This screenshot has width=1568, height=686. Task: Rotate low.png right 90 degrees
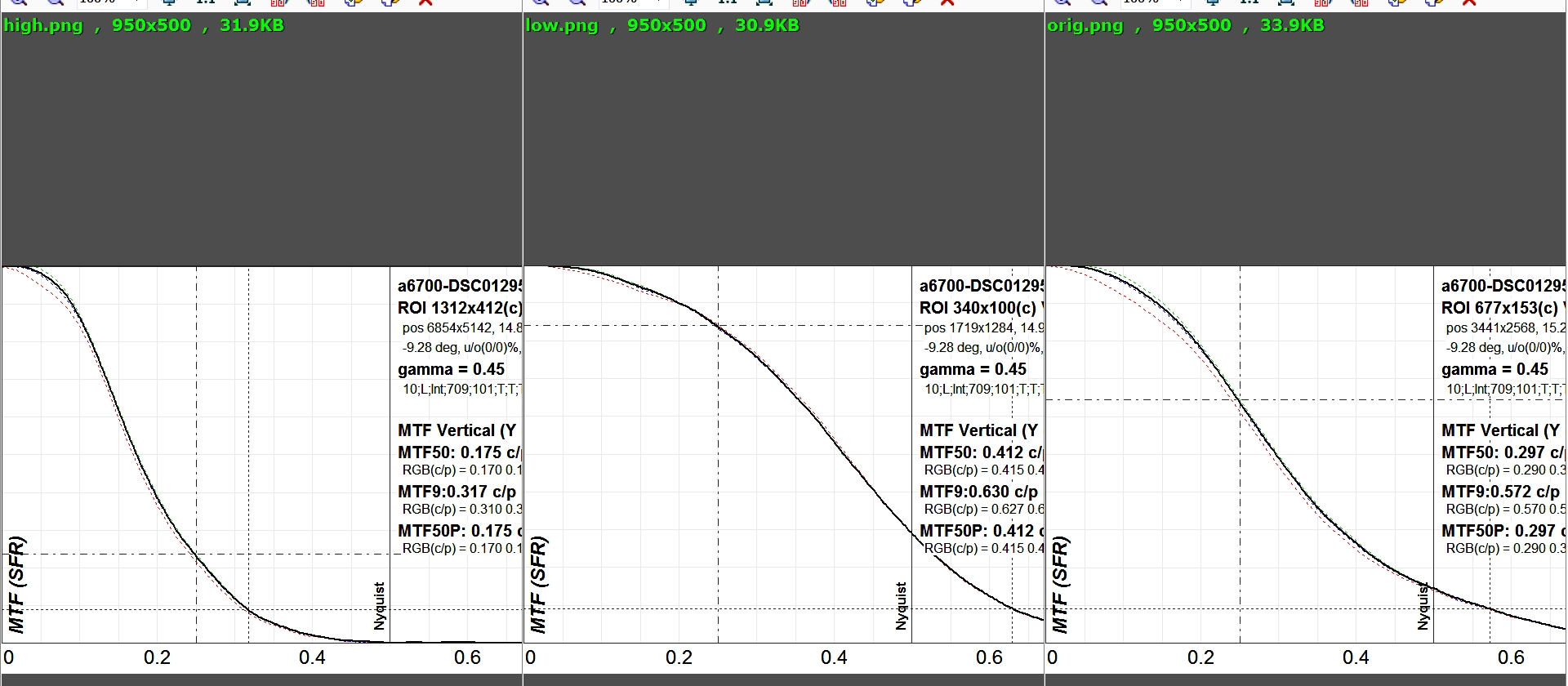tap(837, 2)
